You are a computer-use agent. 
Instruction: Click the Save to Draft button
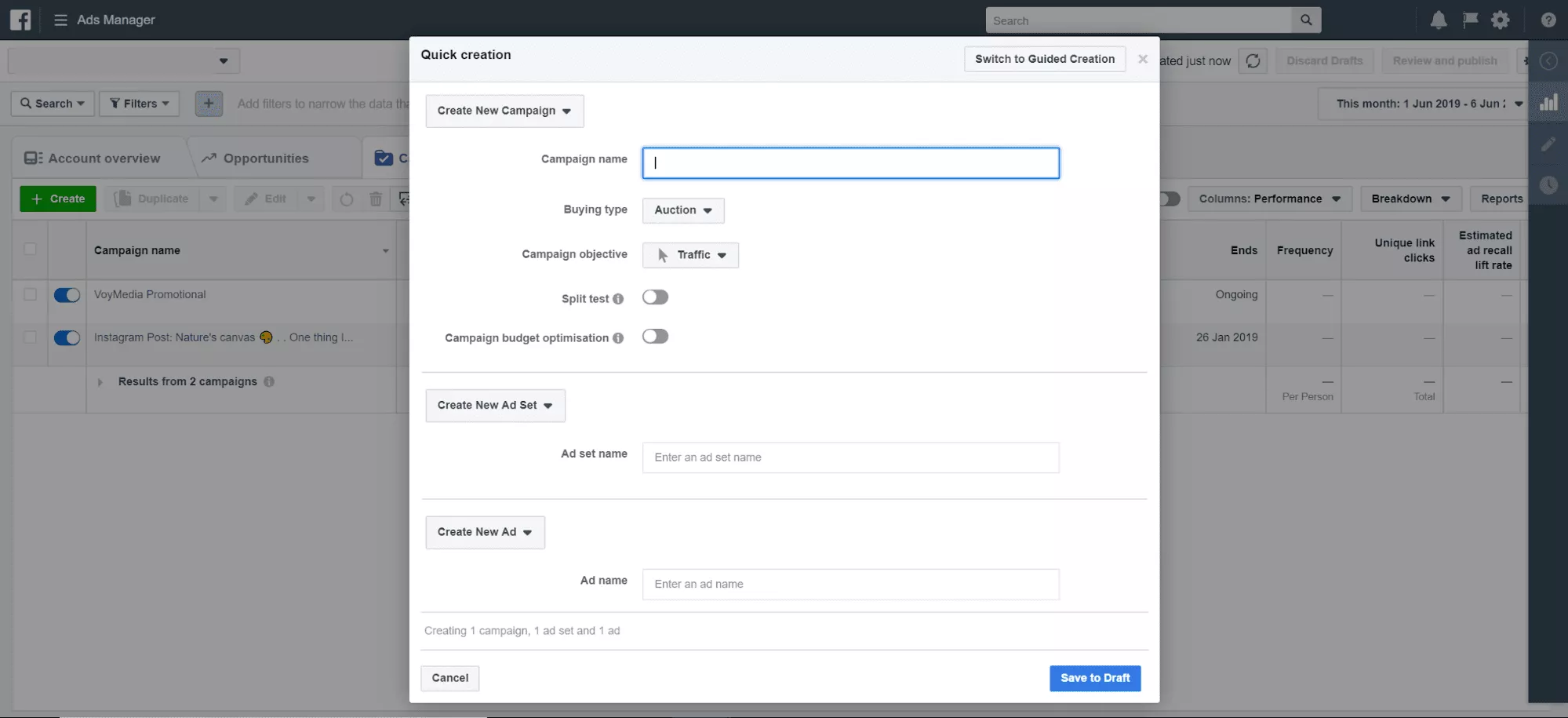click(1094, 678)
